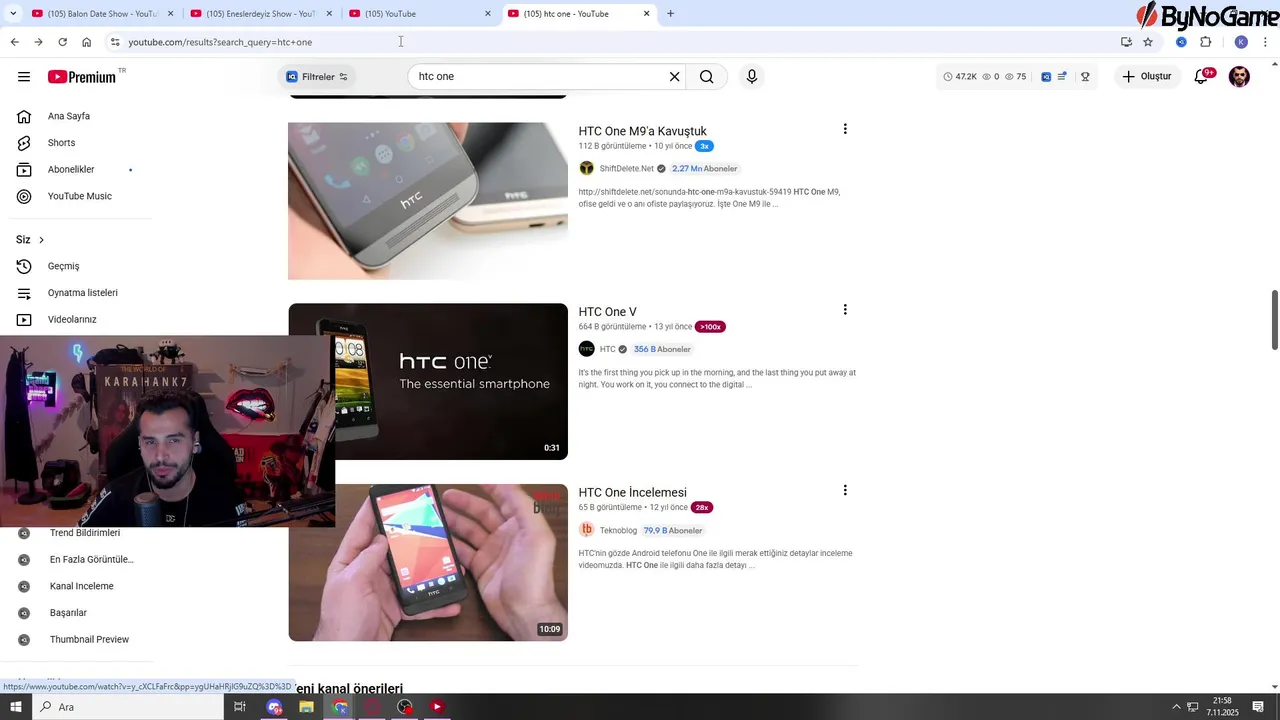
Task: Navigate back in the browser
Action: coord(14,42)
